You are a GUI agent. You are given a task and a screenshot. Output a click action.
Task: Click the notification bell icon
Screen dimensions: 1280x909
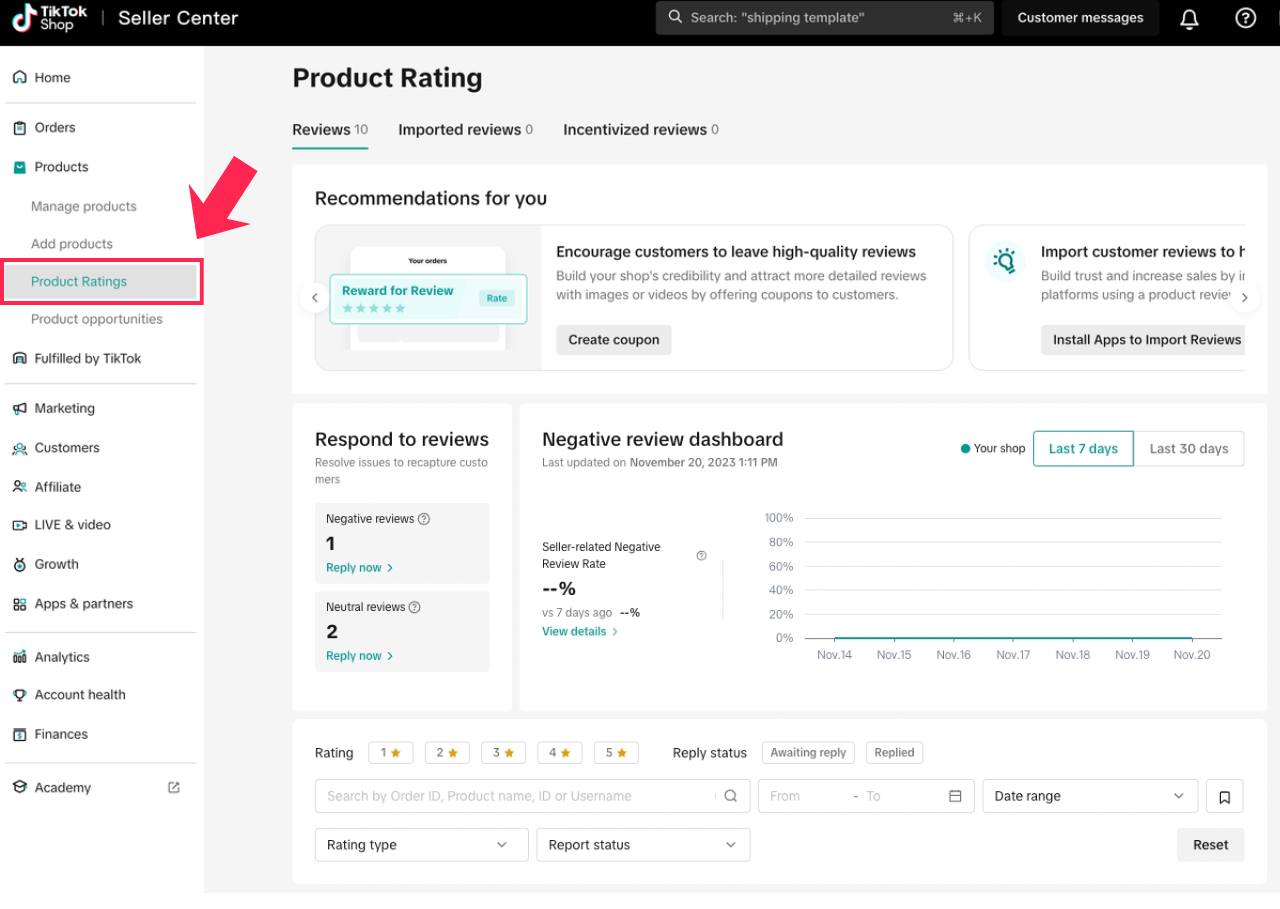1189,18
